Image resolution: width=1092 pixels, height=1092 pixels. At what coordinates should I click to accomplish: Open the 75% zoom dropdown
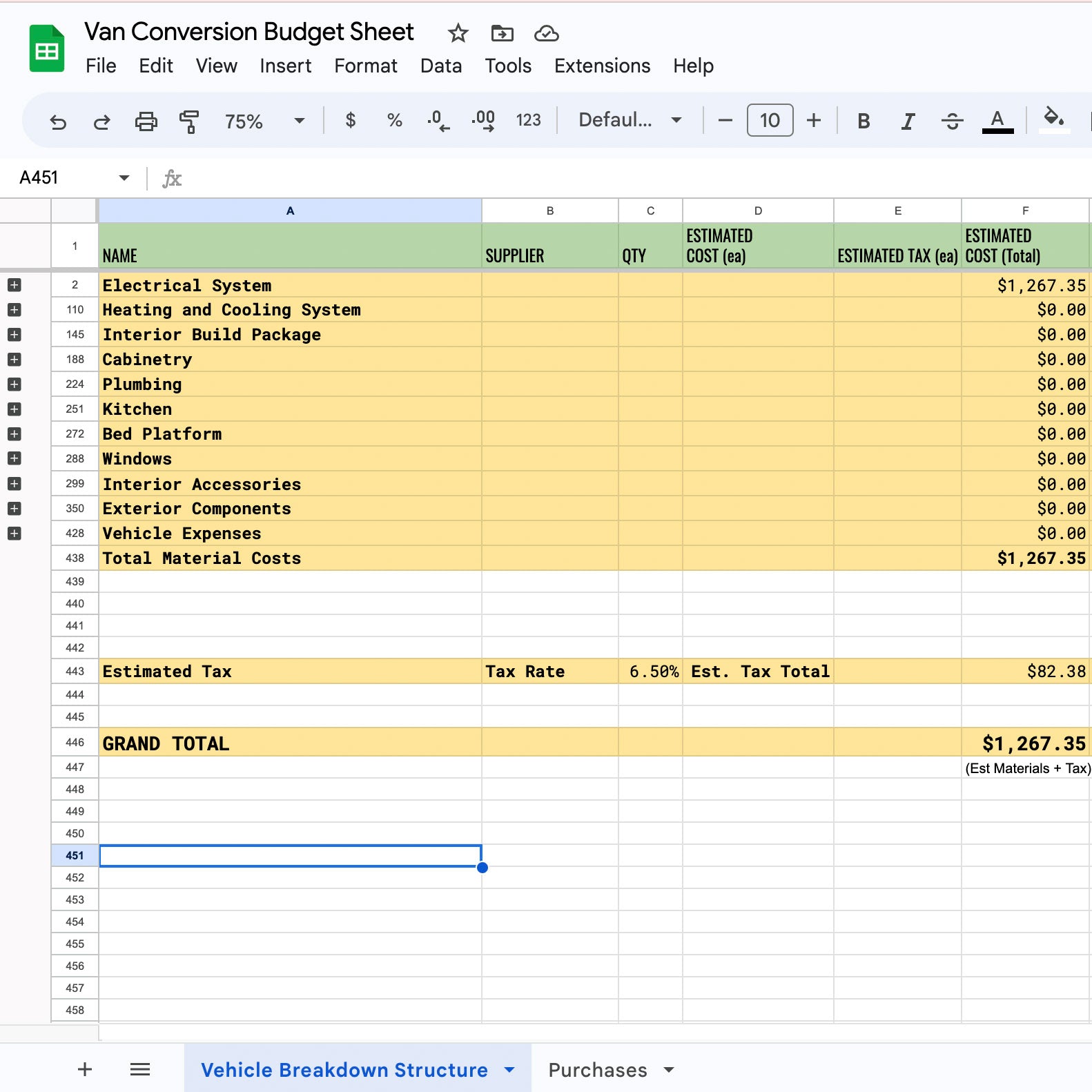(264, 121)
